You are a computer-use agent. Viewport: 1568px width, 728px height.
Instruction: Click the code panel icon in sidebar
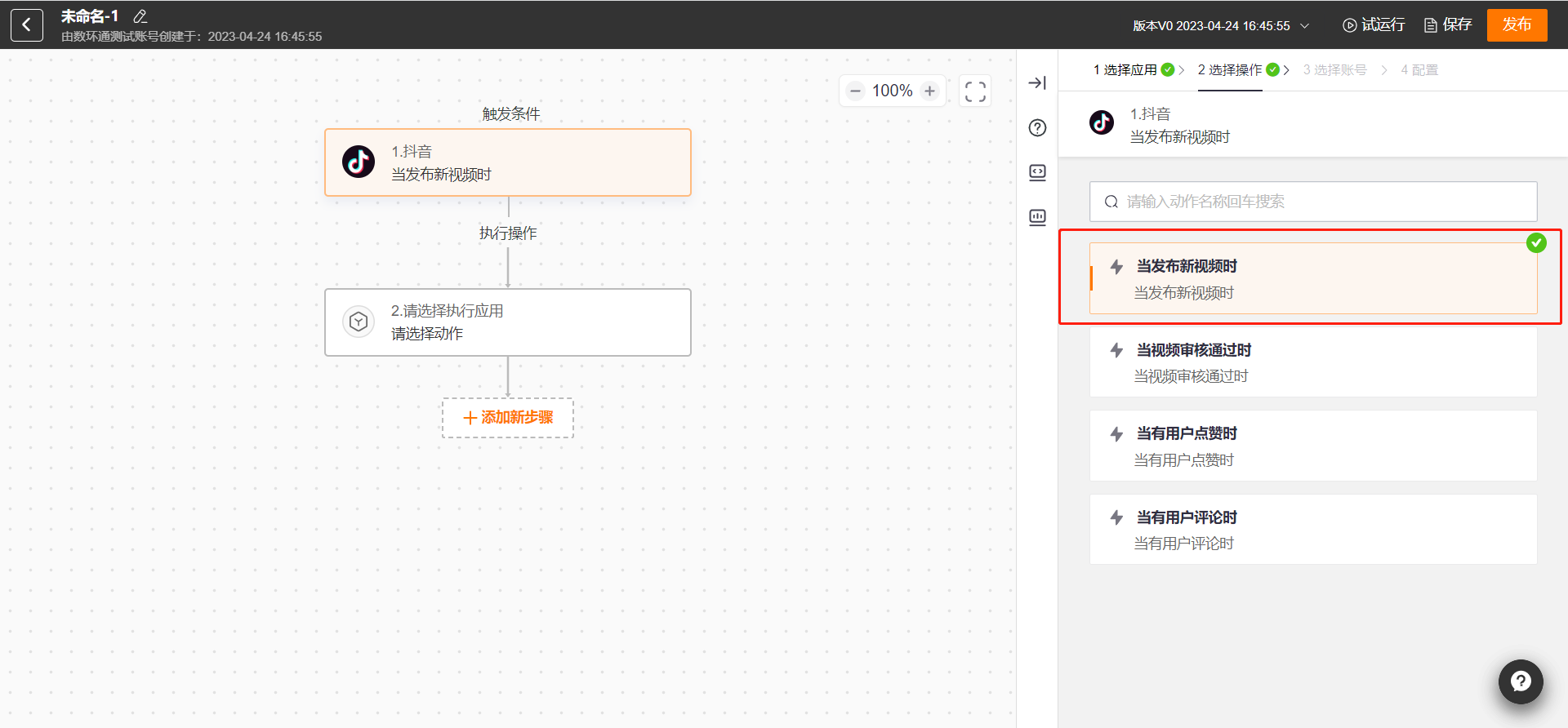(1037, 173)
